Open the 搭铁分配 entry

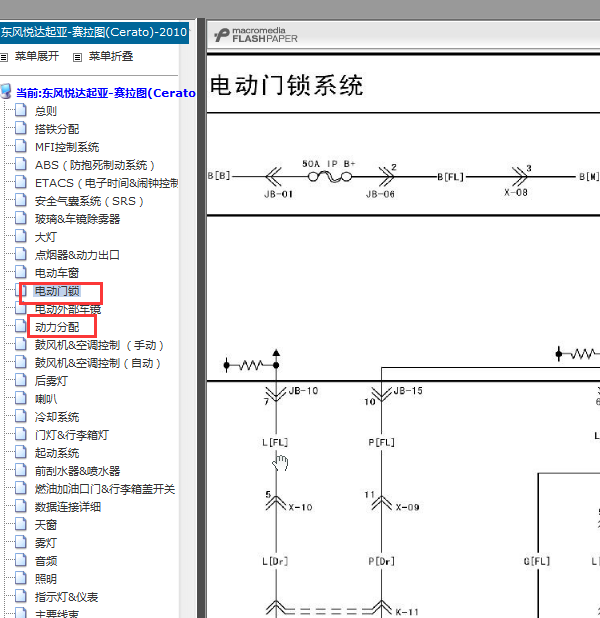point(57,129)
